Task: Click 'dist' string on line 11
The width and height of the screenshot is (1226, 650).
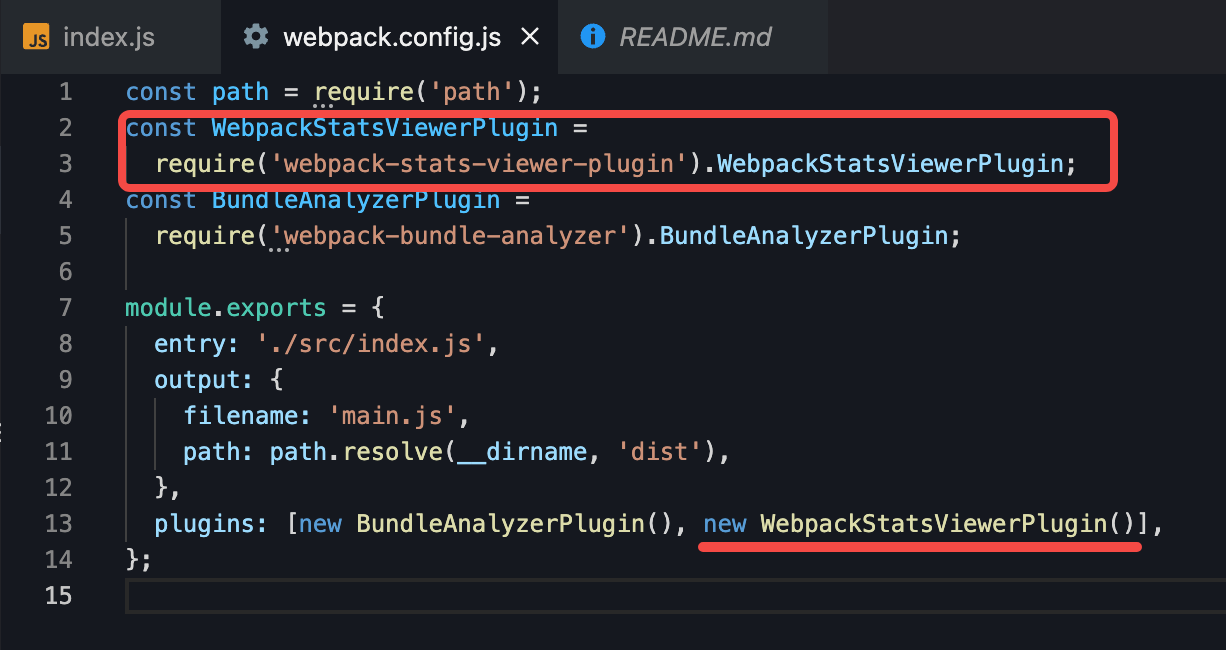Action: click(661, 452)
